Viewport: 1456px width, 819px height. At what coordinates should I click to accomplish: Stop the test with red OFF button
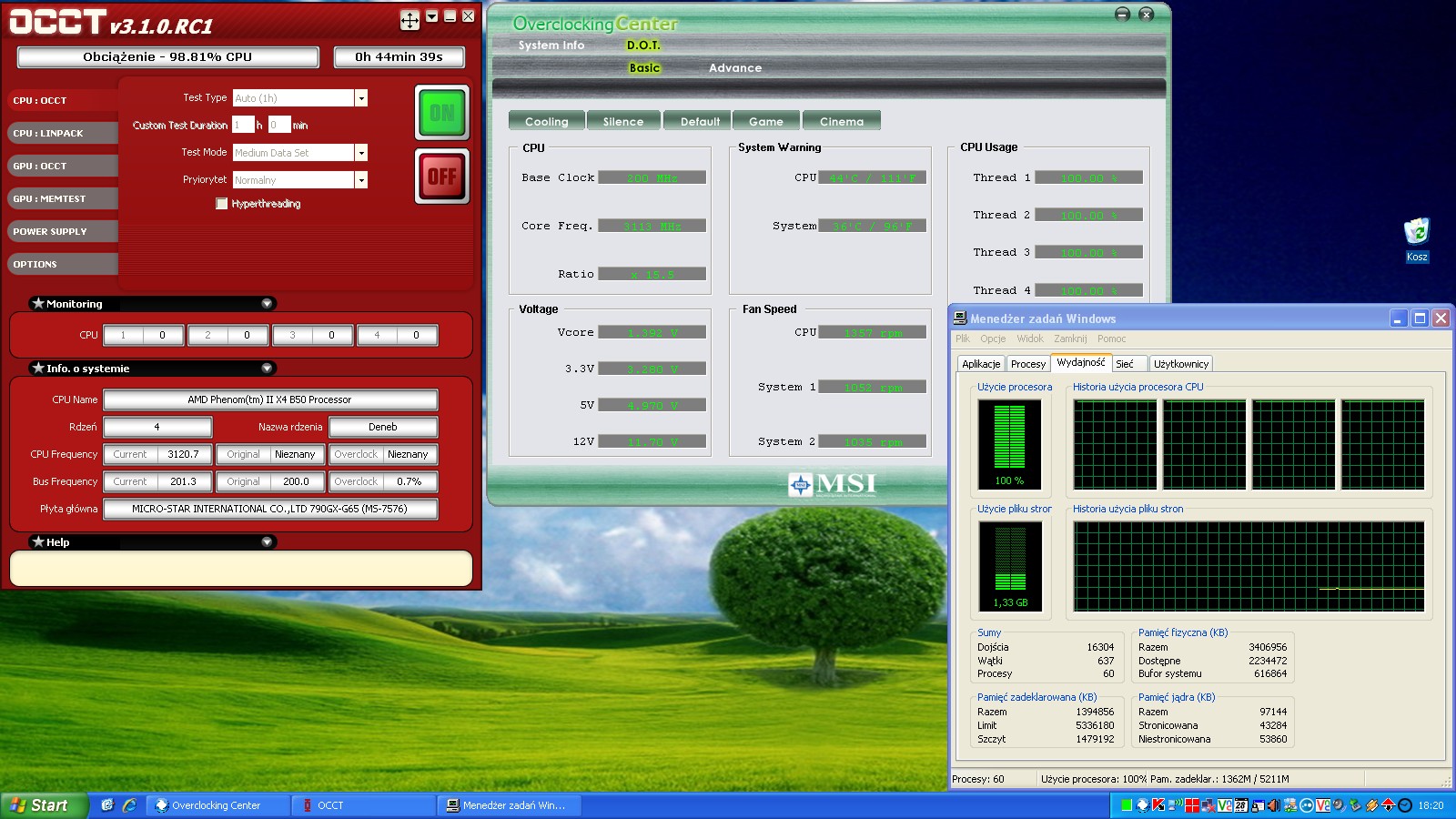(442, 176)
